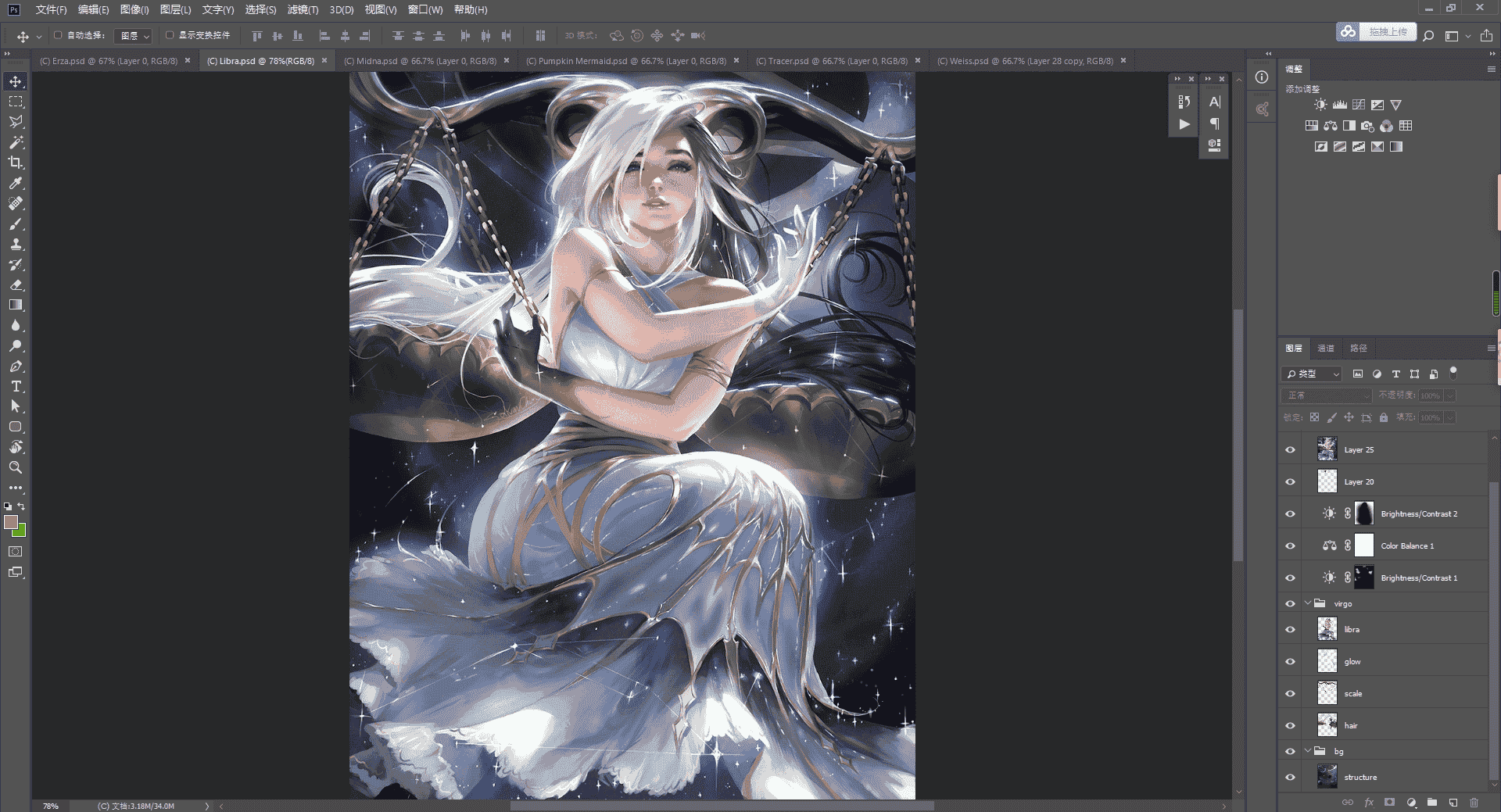1501x812 pixels.
Task: Enable the auto-select checkbox
Action: [x=58, y=35]
